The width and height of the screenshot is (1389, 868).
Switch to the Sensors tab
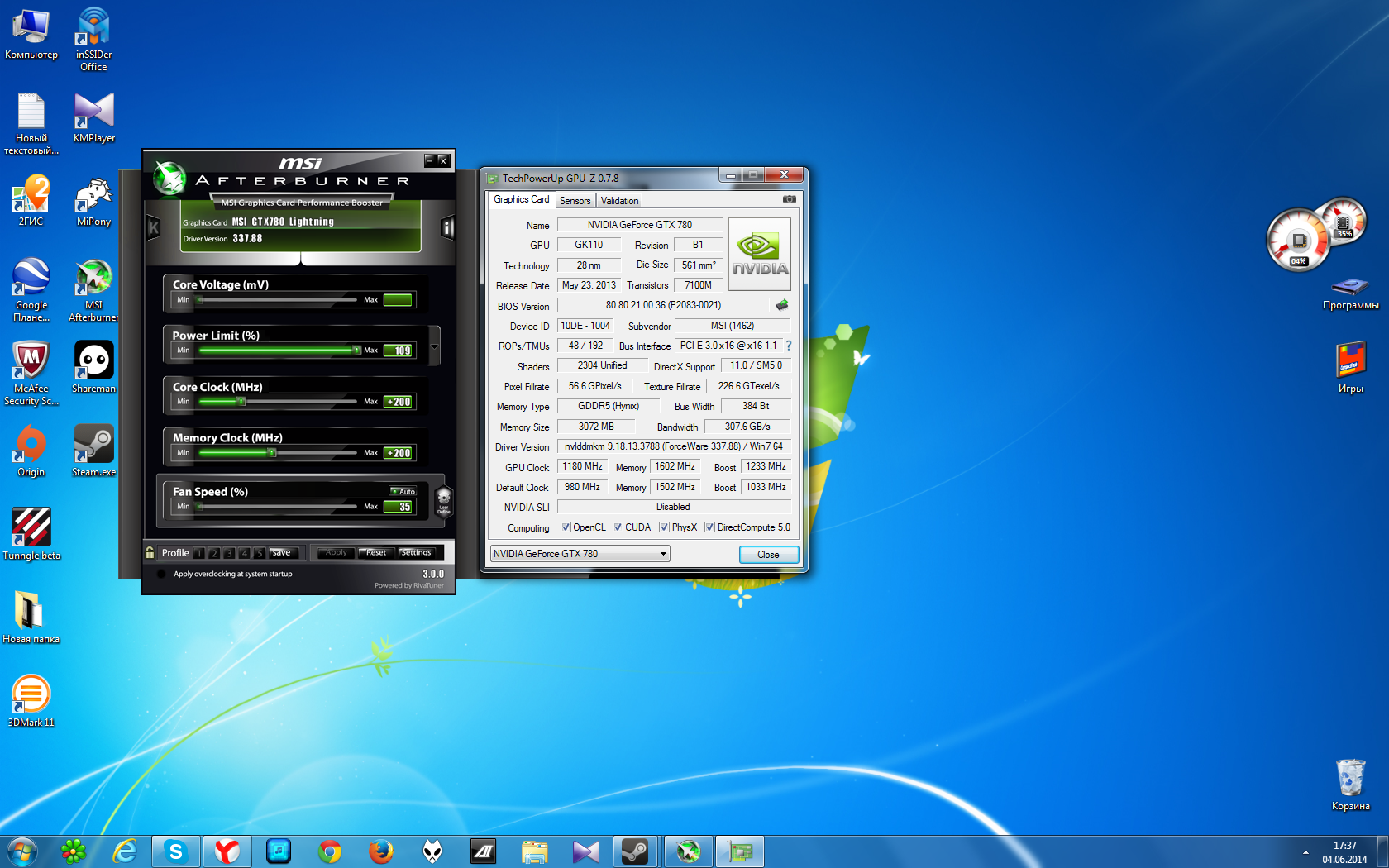575,201
